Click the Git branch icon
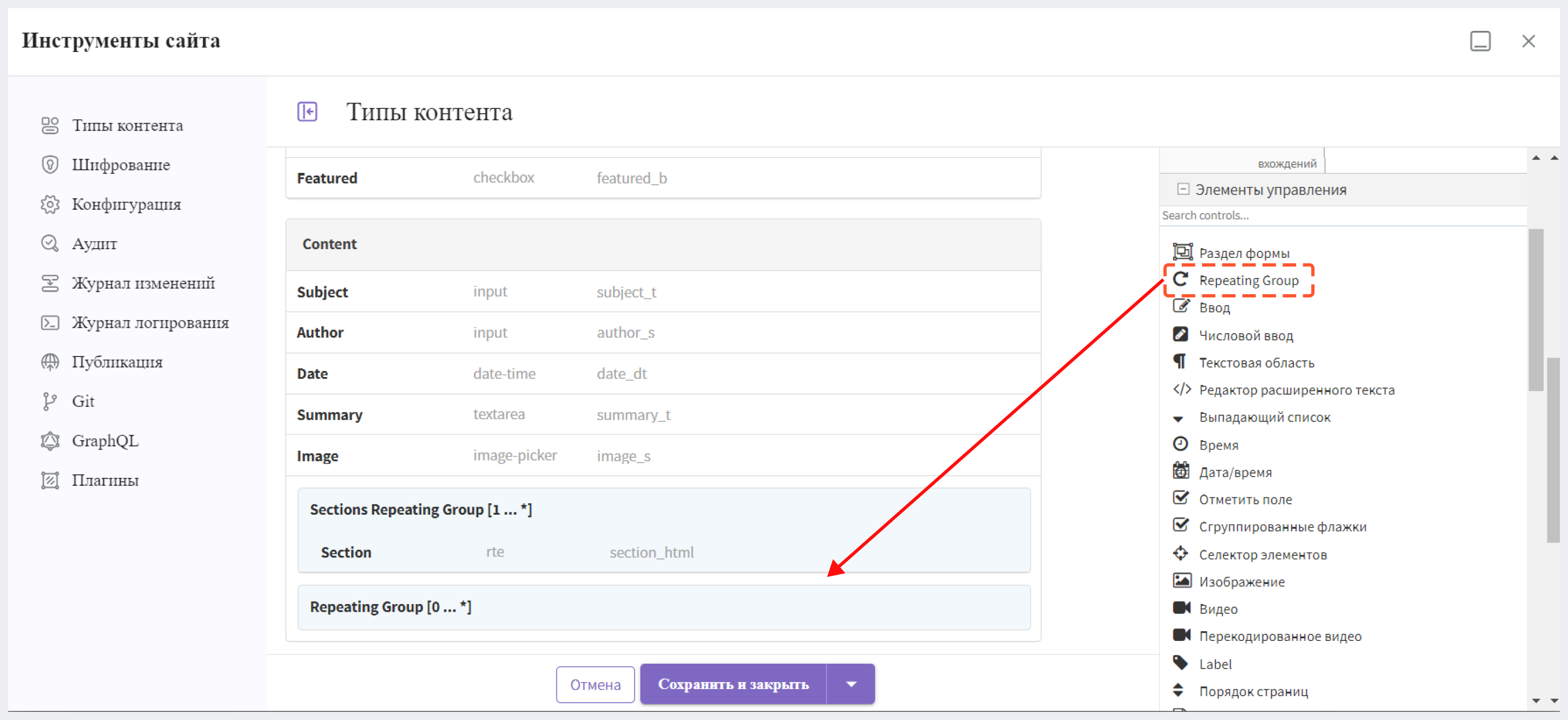This screenshot has width=1568, height=720. [x=50, y=401]
